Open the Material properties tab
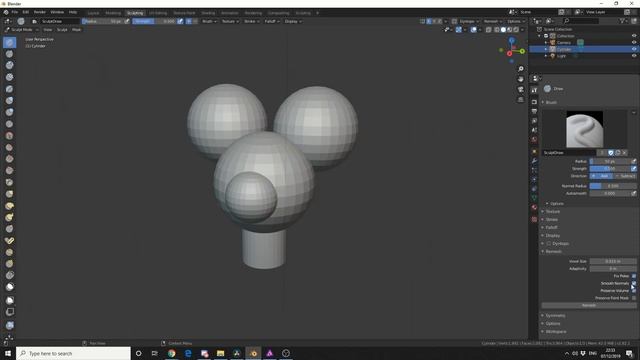Screen dimensions: 640x360 coord(534,207)
